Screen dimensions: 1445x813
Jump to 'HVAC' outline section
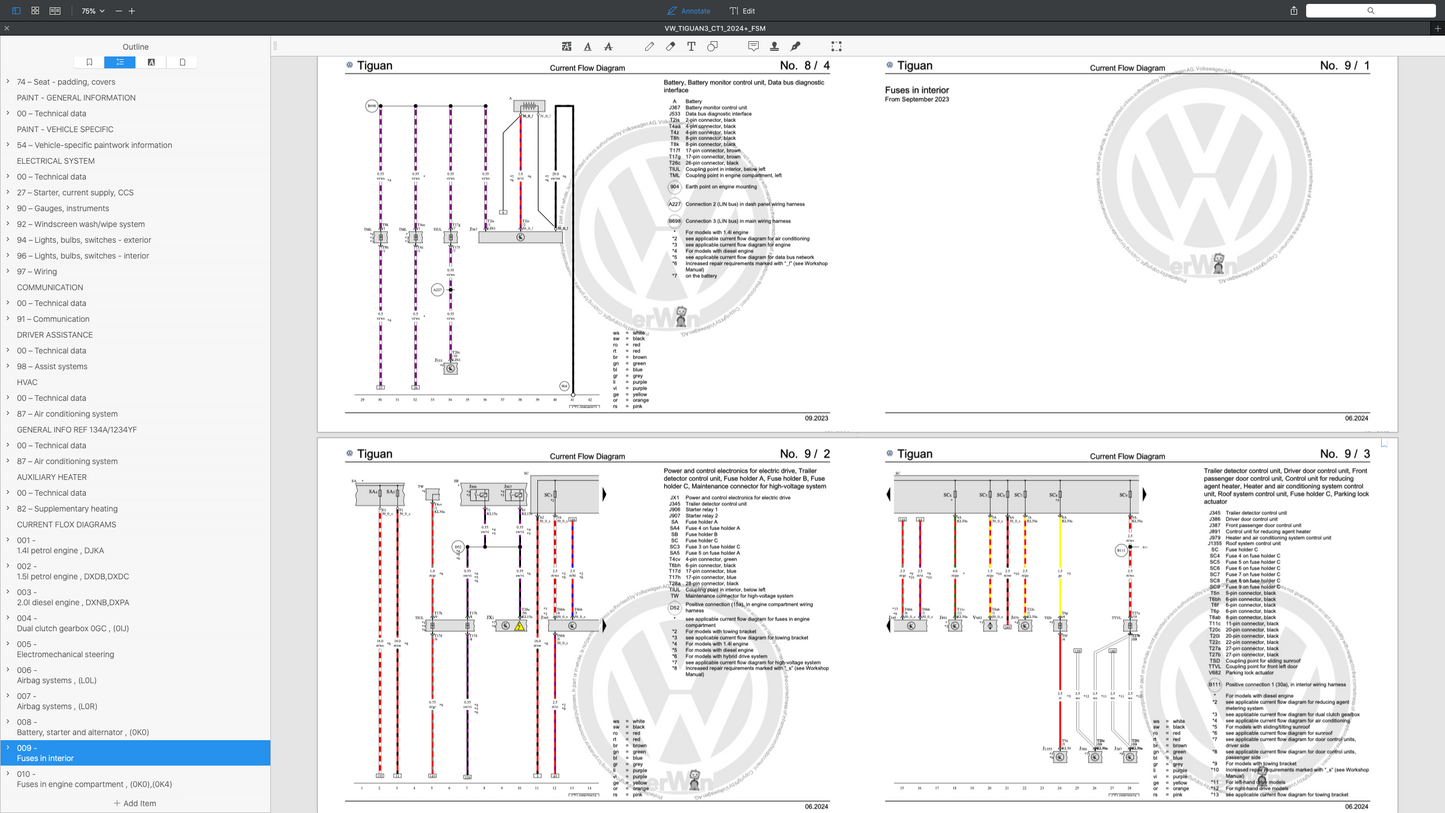click(x=27, y=382)
